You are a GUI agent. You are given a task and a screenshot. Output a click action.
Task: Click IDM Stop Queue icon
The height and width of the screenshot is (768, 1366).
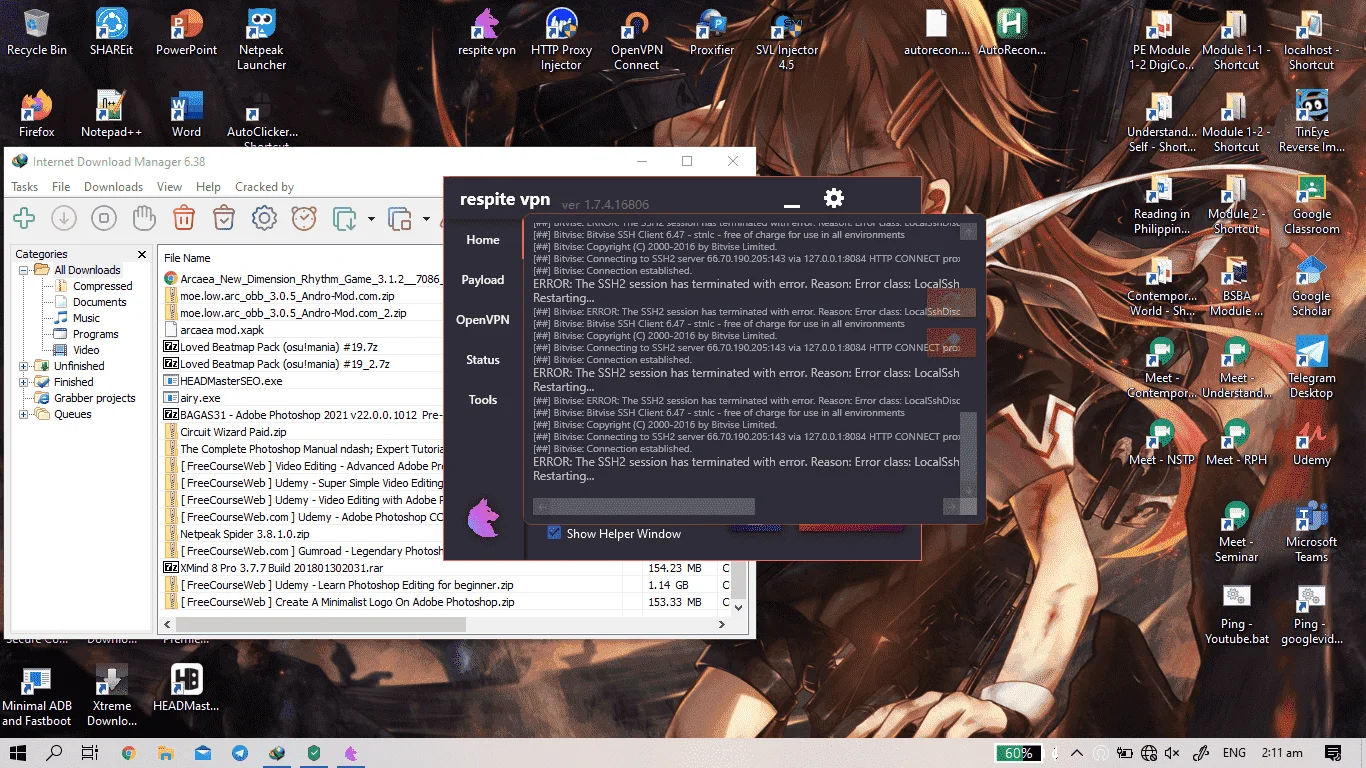point(400,218)
